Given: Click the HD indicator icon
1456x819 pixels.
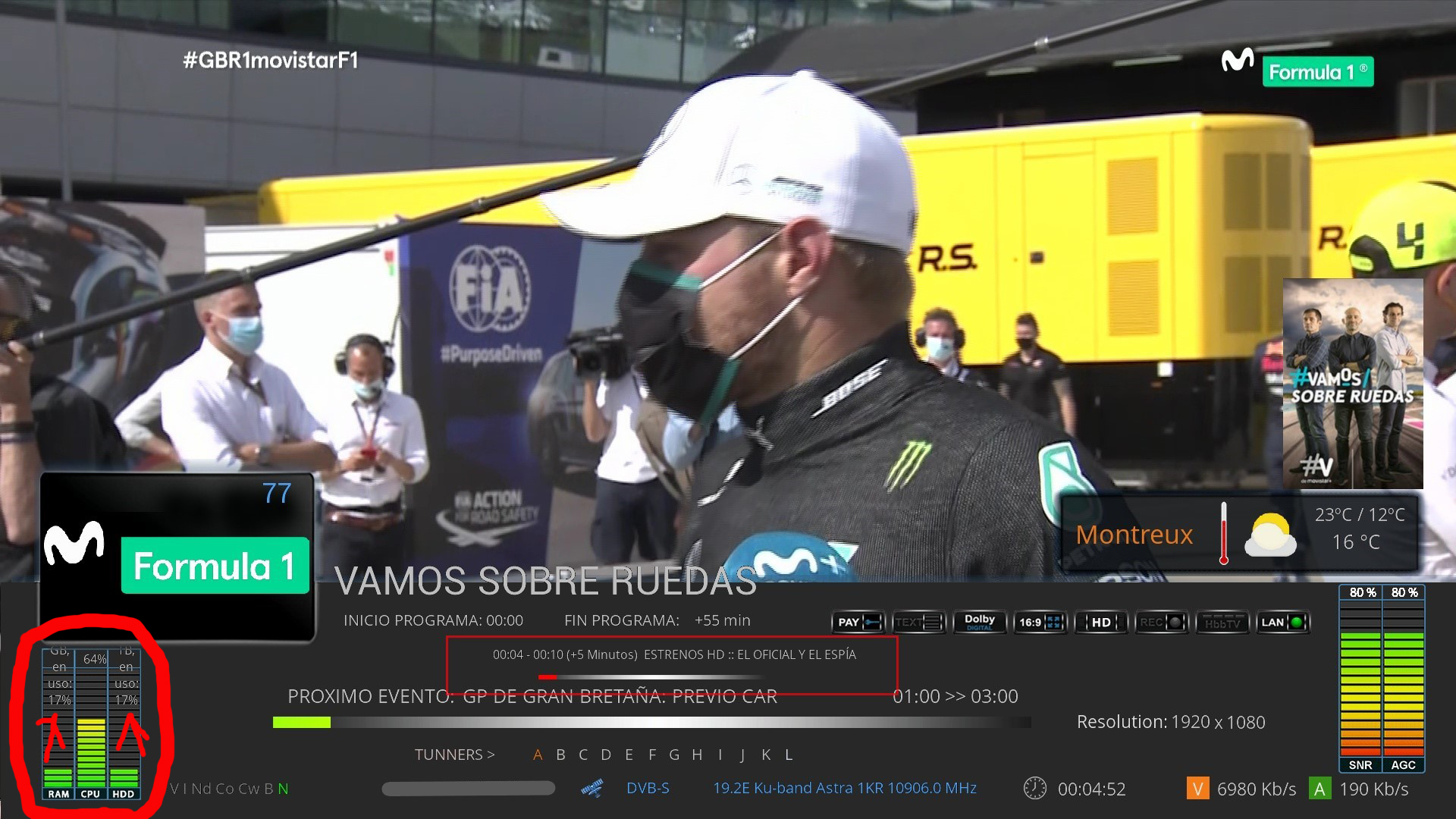Looking at the screenshot, I should (1101, 623).
